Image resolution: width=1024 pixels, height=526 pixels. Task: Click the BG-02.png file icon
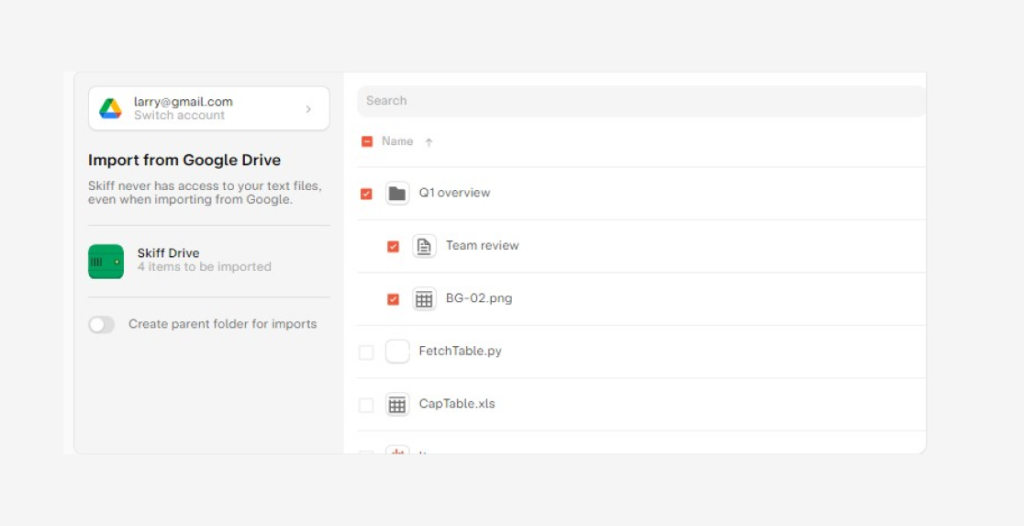click(x=424, y=299)
